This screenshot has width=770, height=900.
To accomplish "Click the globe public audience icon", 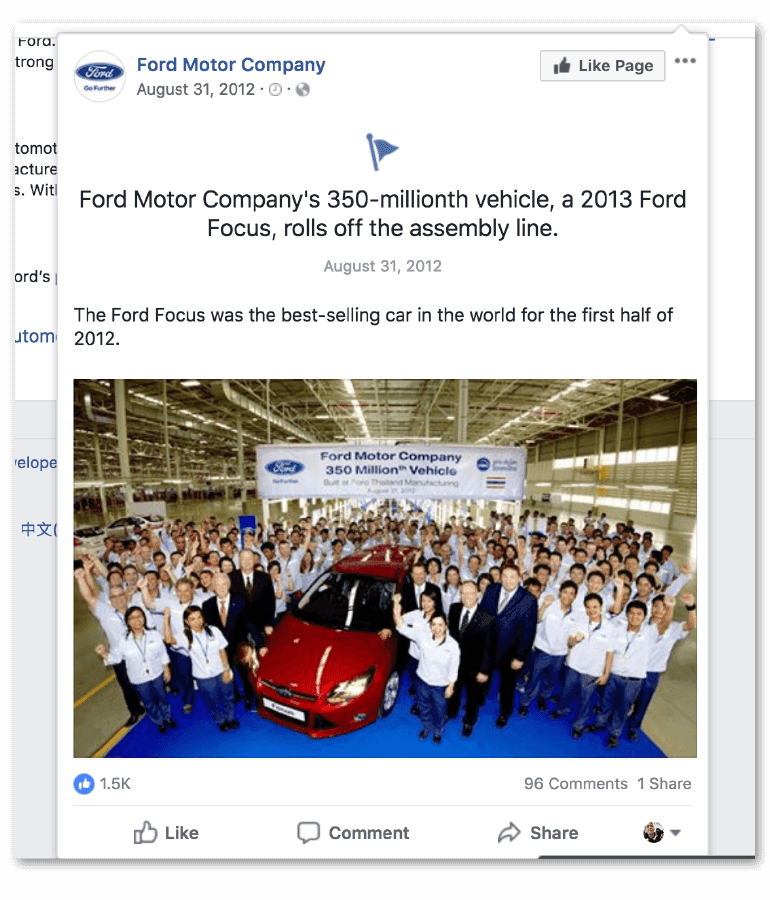I will (302, 90).
